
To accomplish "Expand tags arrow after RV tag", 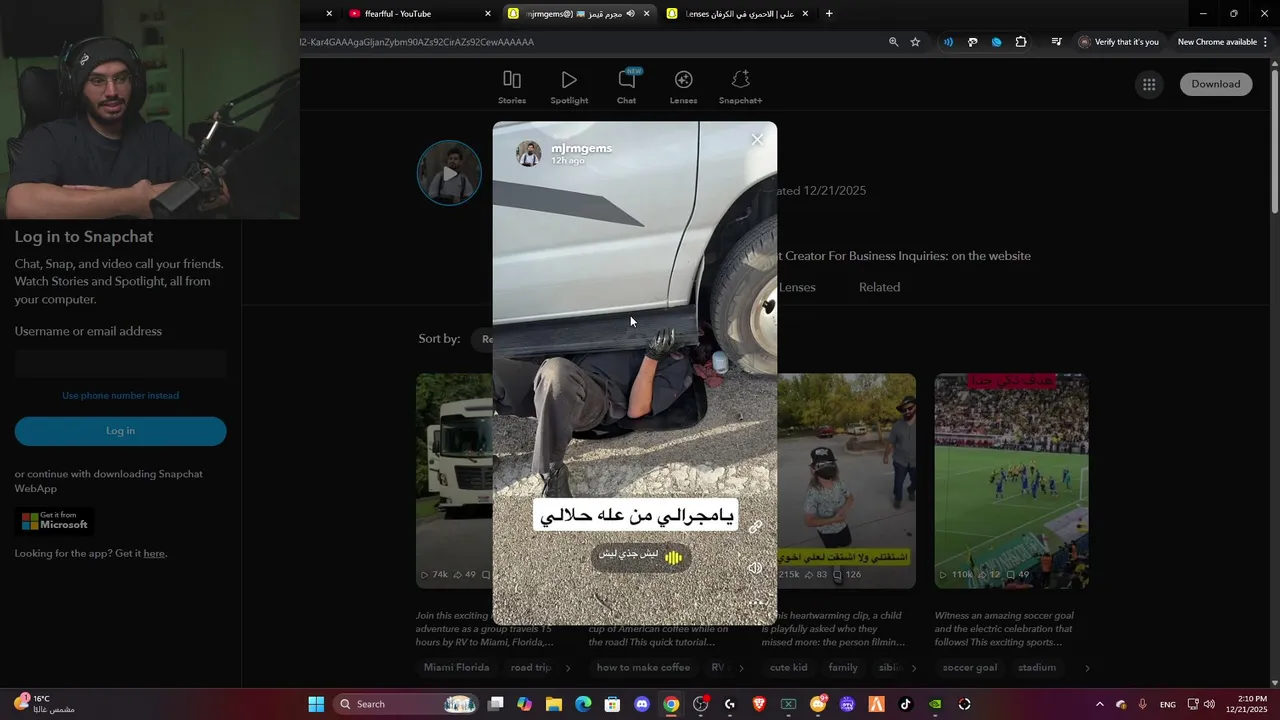I will coord(741,667).
